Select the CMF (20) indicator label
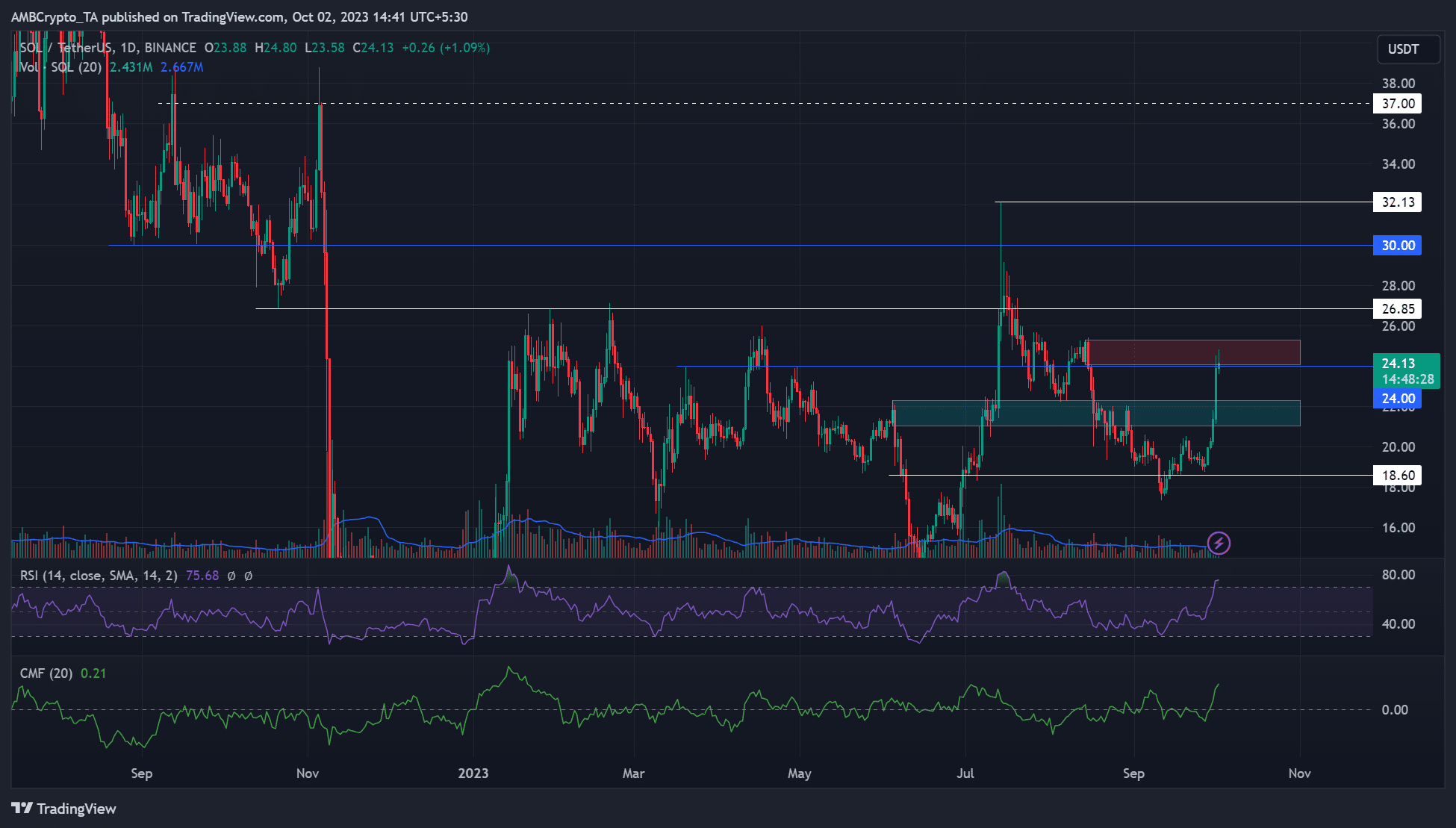Viewport: 1456px width, 828px height. [46, 673]
